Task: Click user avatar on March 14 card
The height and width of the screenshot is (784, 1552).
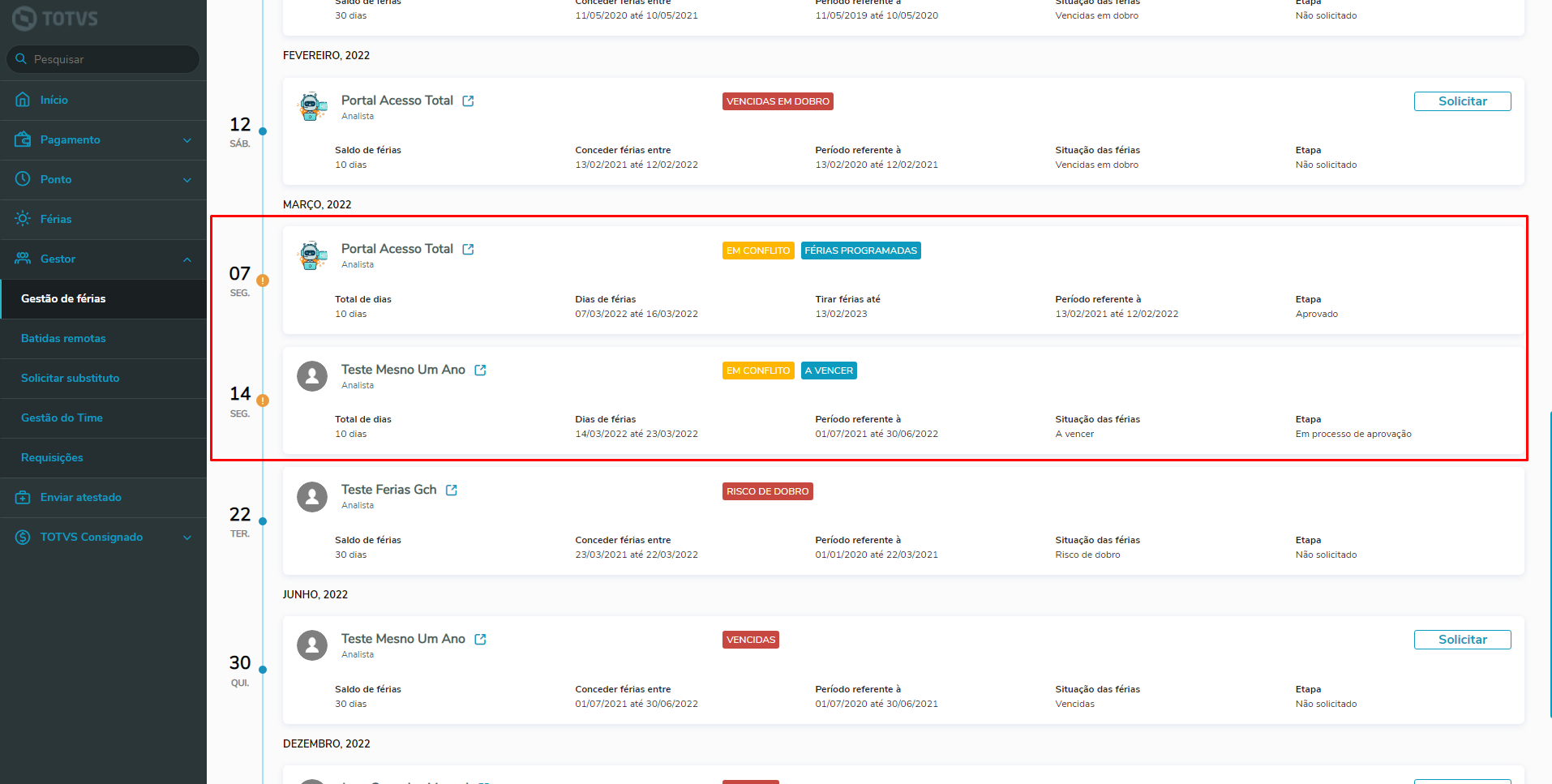Action: coord(312,376)
